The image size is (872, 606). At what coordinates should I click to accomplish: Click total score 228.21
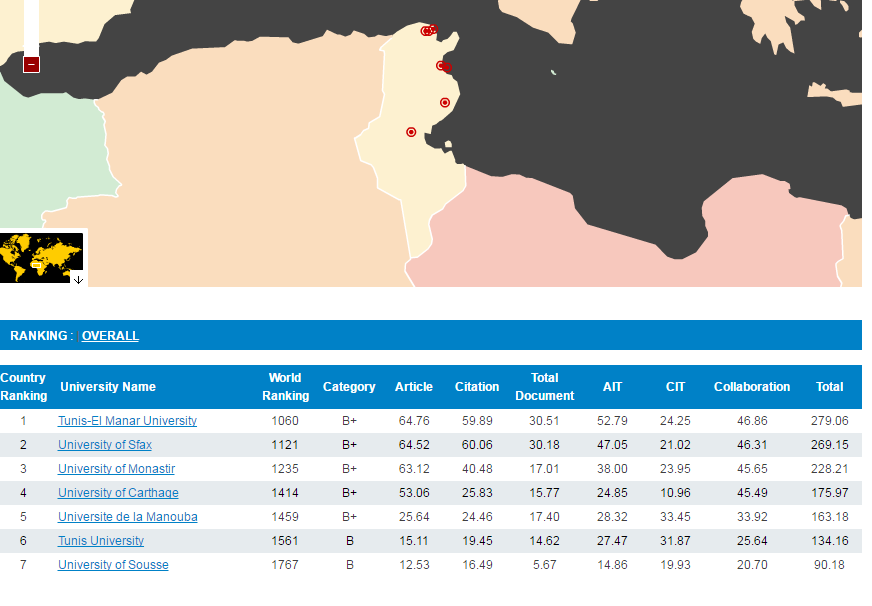click(x=830, y=469)
